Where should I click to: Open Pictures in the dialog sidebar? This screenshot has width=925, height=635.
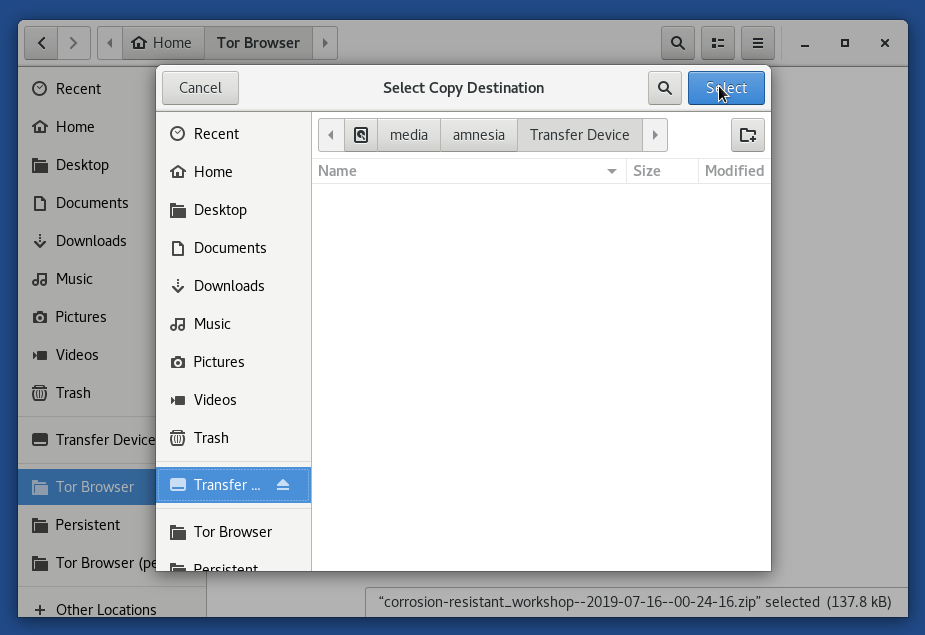coord(234,362)
